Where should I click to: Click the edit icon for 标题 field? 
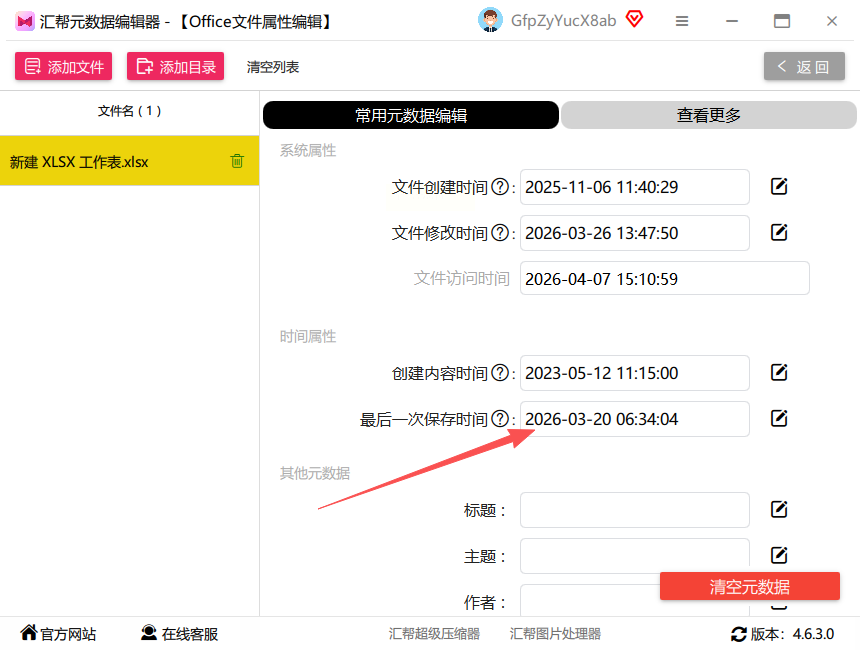(x=779, y=510)
